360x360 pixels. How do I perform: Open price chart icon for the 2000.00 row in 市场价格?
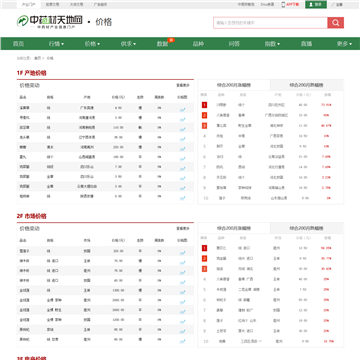click(x=183, y=302)
